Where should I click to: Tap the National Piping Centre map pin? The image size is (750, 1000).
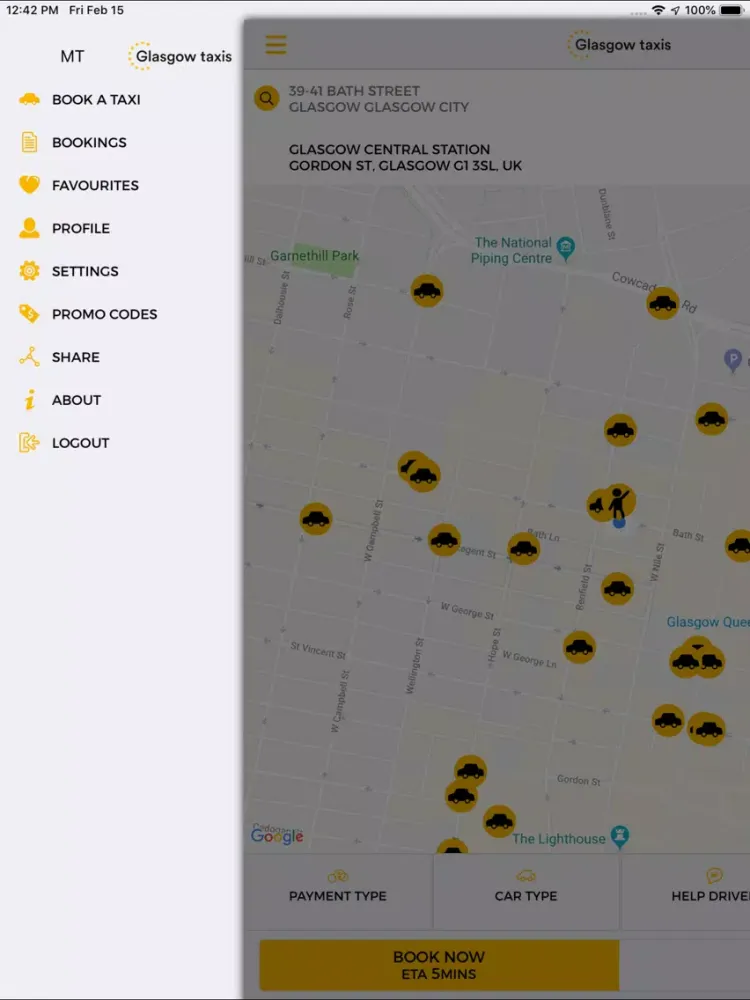click(x=566, y=248)
